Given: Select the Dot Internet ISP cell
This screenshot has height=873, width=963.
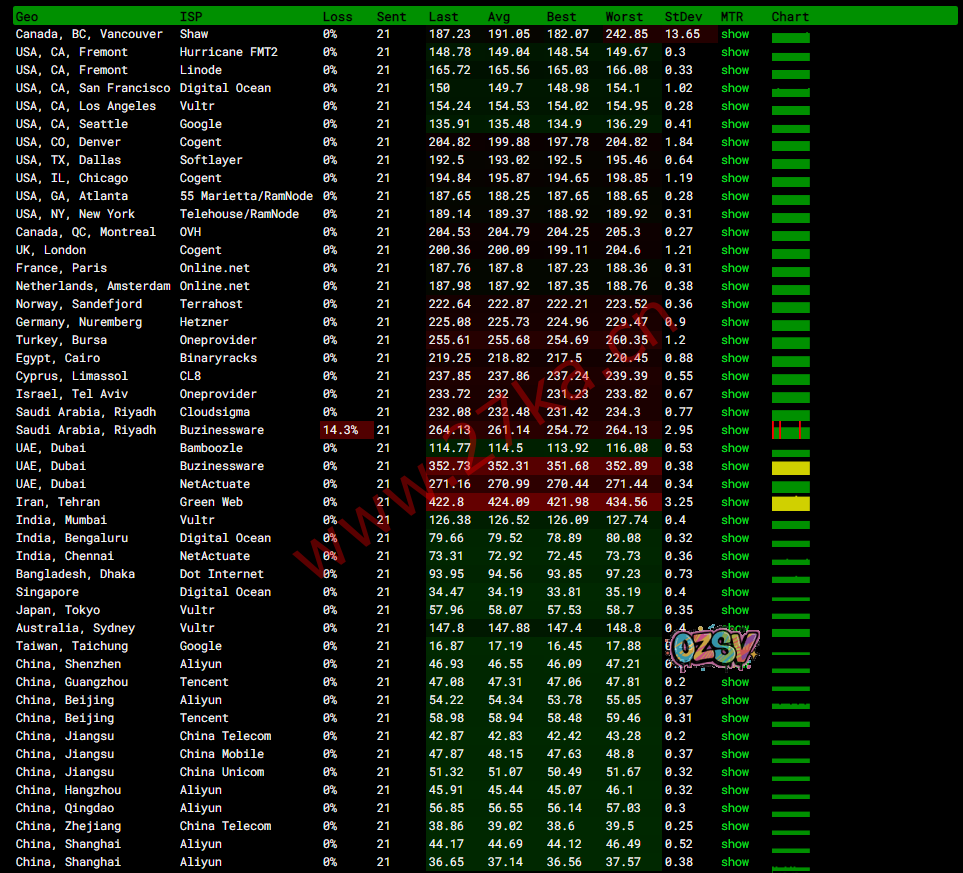Looking at the screenshot, I should (x=222, y=574).
